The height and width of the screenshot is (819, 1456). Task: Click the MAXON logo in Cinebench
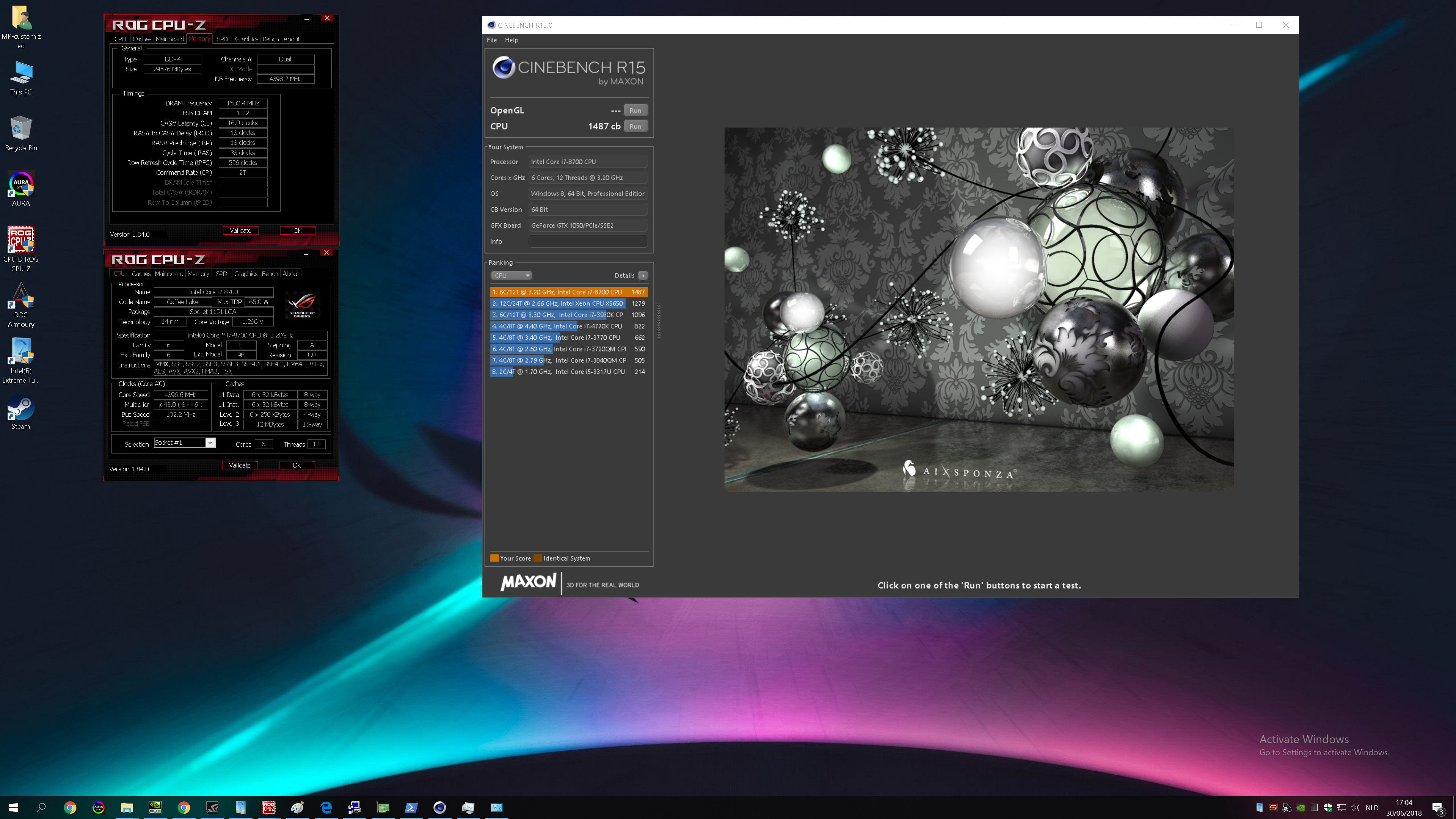pyautogui.click(x=529, y=582)
